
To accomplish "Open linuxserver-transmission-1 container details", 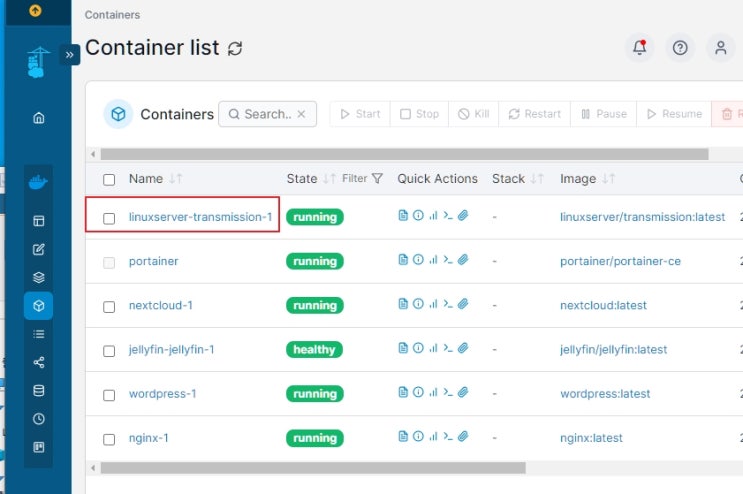I will tap(200, 217).
